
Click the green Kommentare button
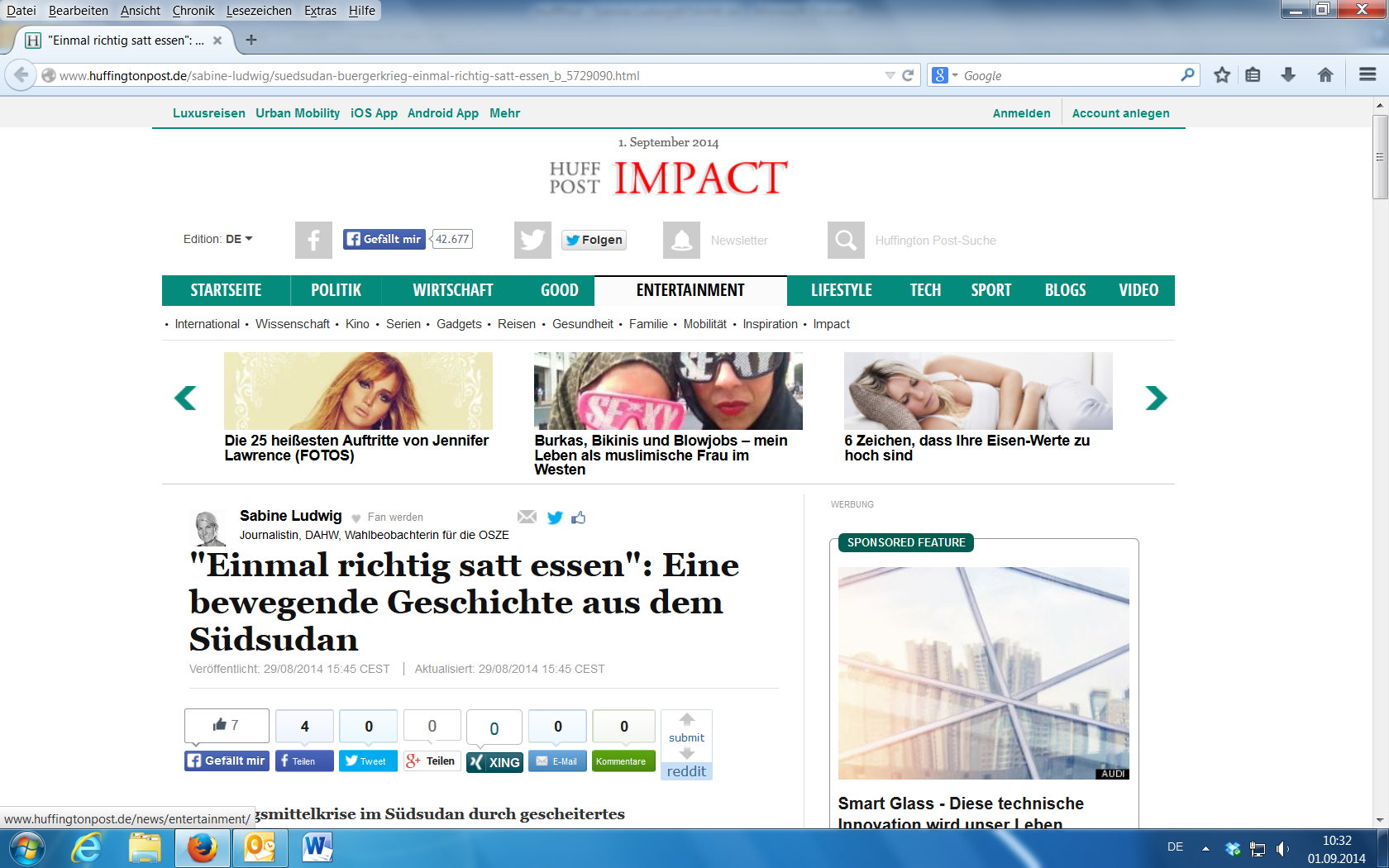[x=623, y=761]
